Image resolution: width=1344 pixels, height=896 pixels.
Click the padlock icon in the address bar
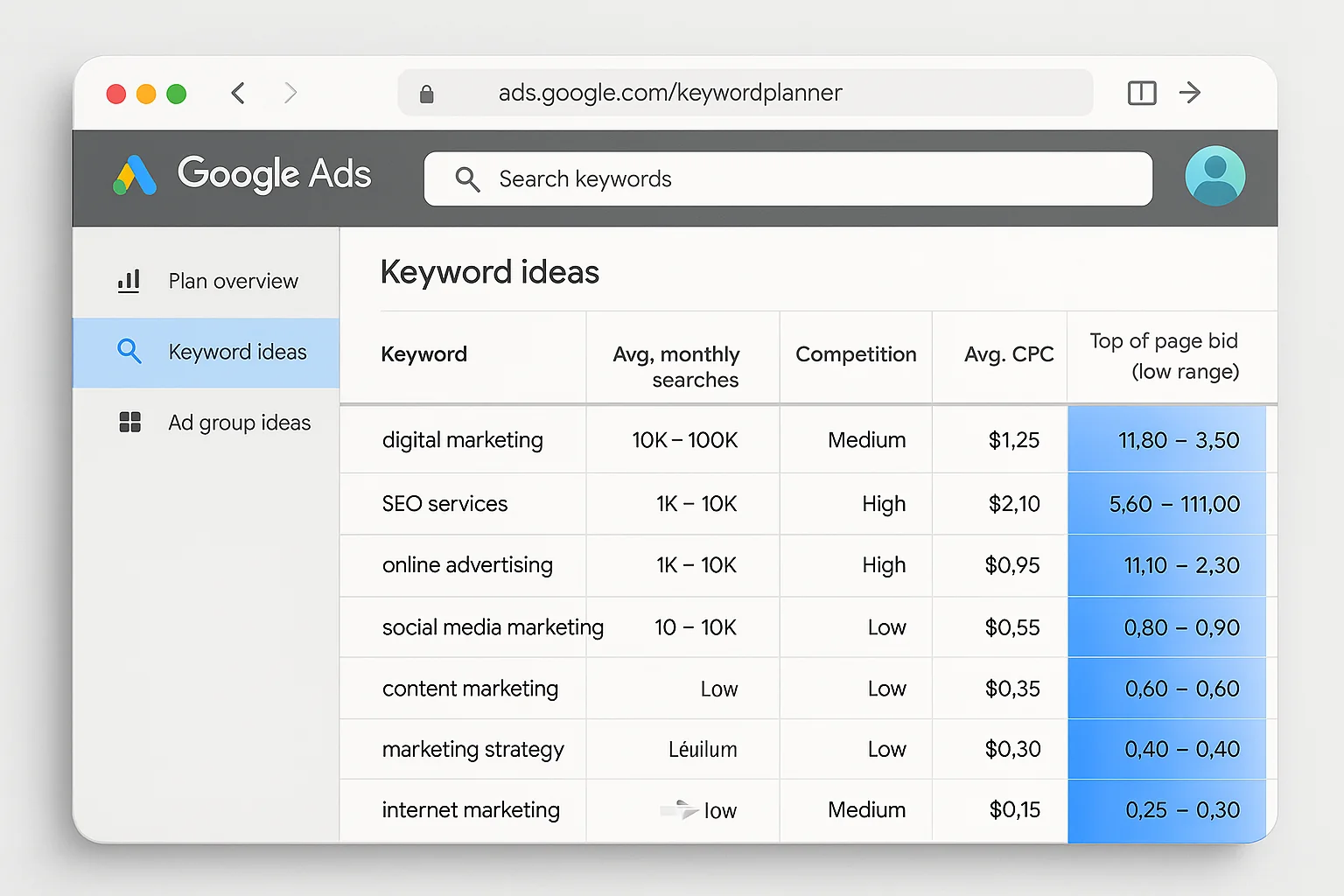[426, 93]
